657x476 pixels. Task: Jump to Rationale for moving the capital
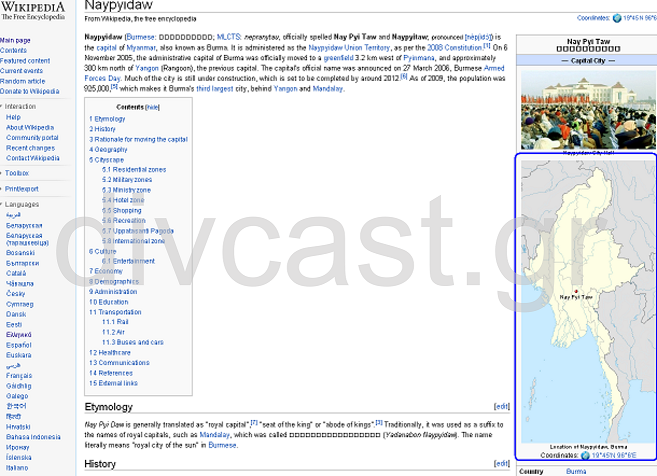pyautogui.click(x=138, y=139)
